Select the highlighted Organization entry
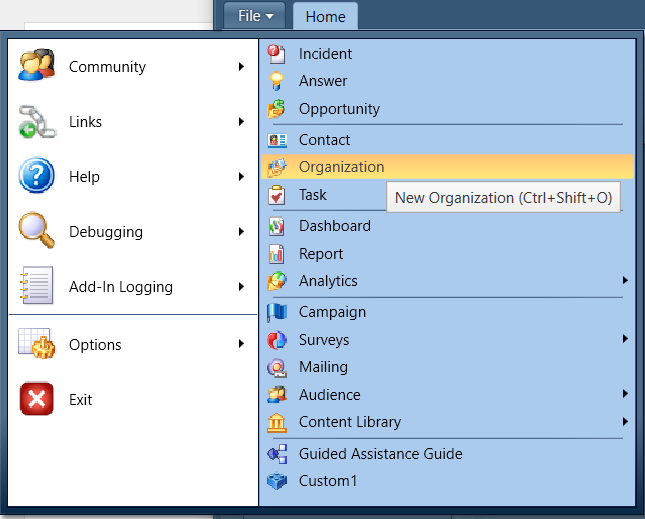This screenshot has width=645, height=519. 448,167
